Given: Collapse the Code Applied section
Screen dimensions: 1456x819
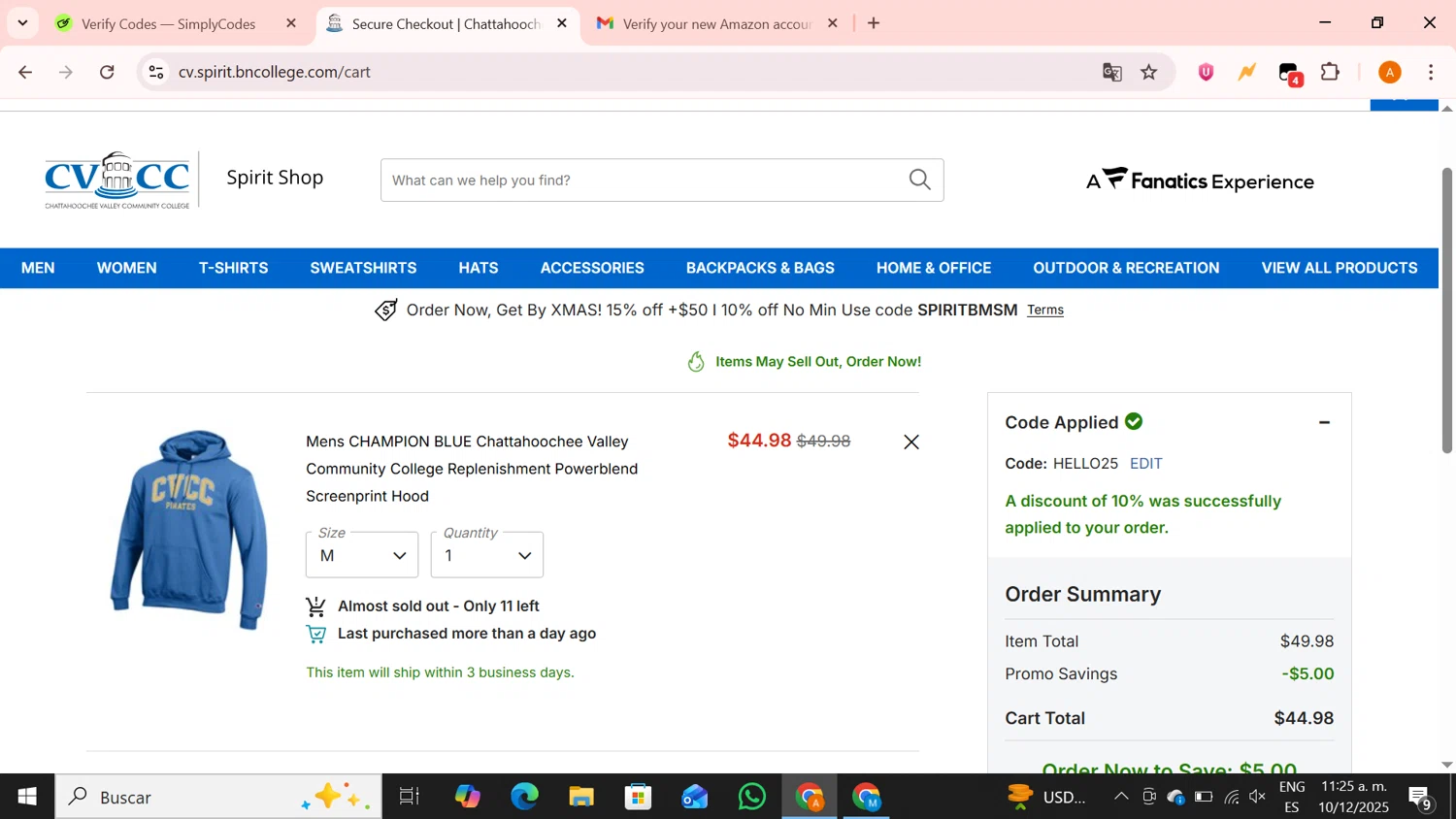Looking at the screenshot, I should tap(1324, 422).
